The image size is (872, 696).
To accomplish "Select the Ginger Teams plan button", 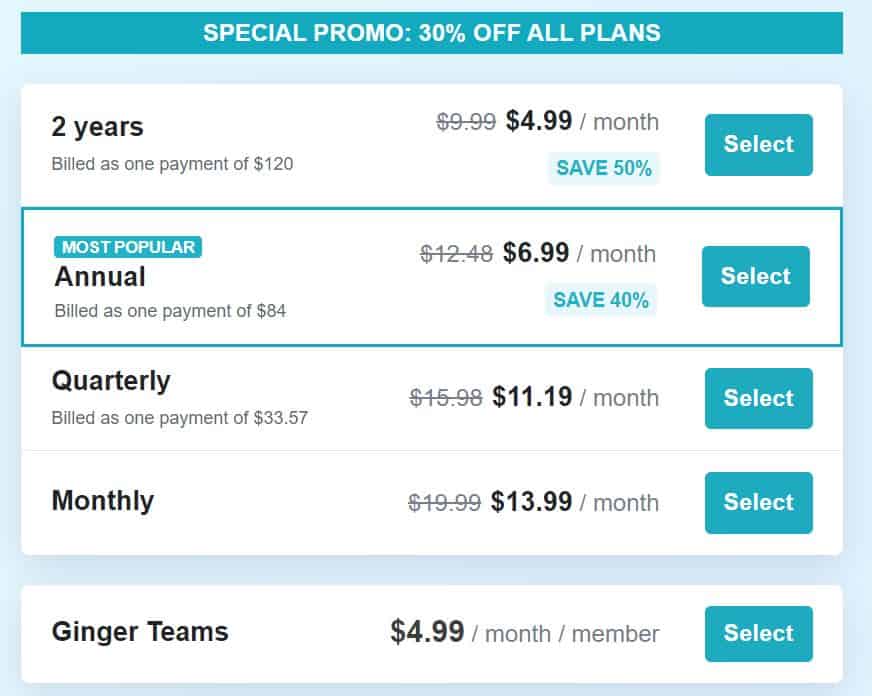I will pyautogui.click(x=759, y=634).
